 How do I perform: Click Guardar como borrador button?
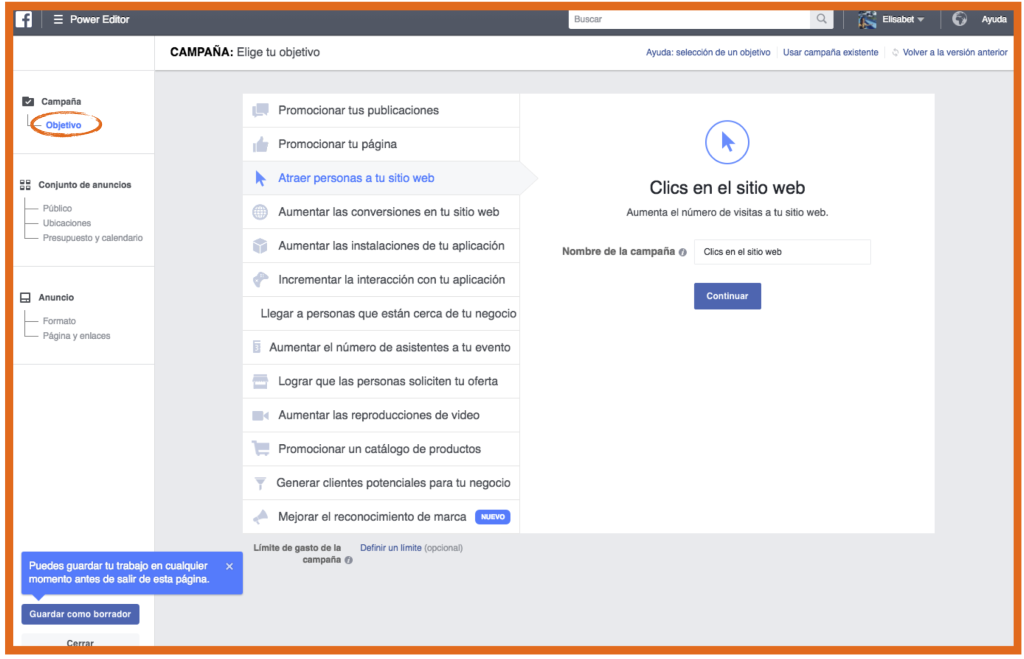[x=80, y=614]
